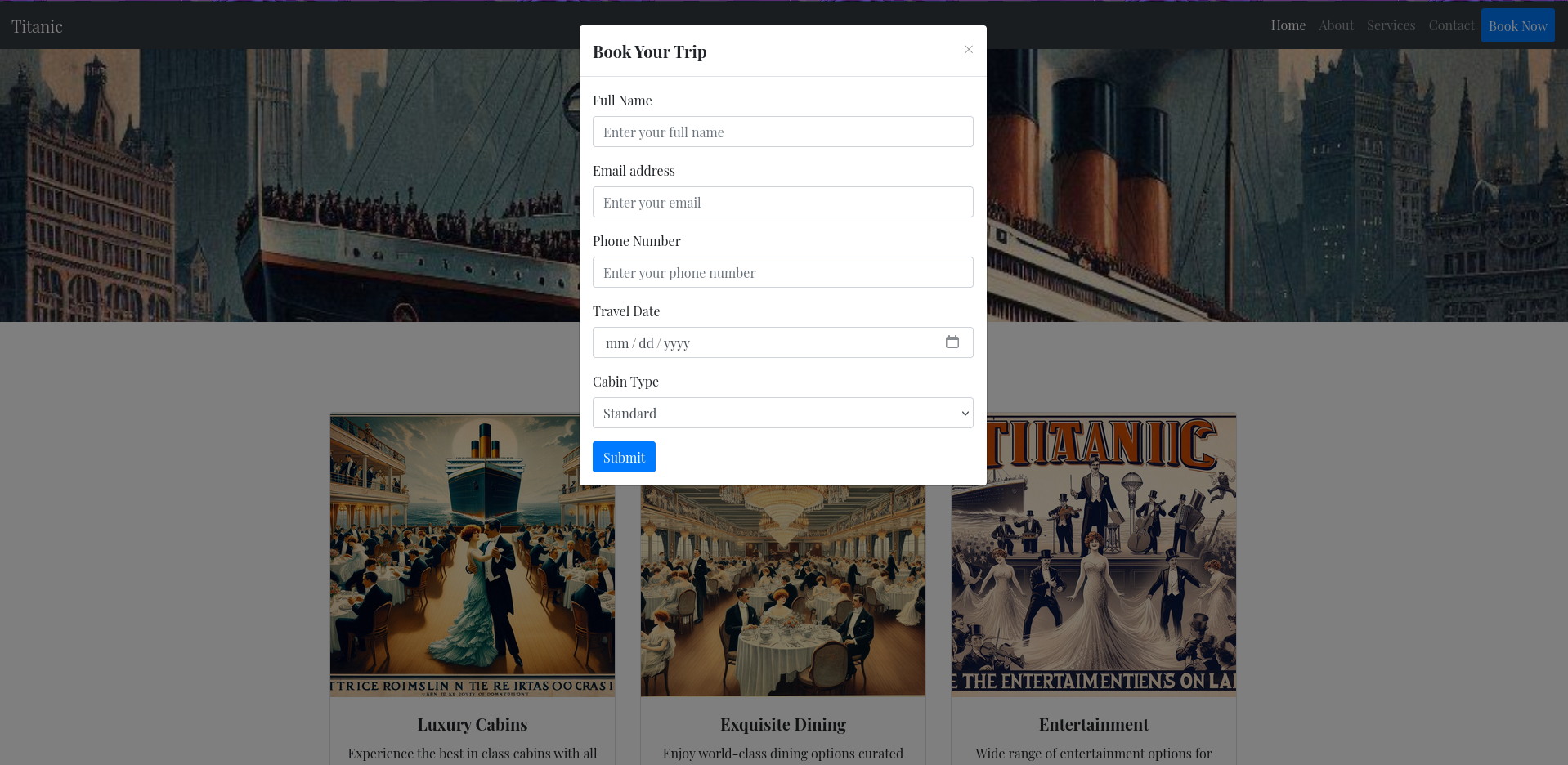
Task: Open the Entertainment poster image
Action: (x=1094, y=555)
